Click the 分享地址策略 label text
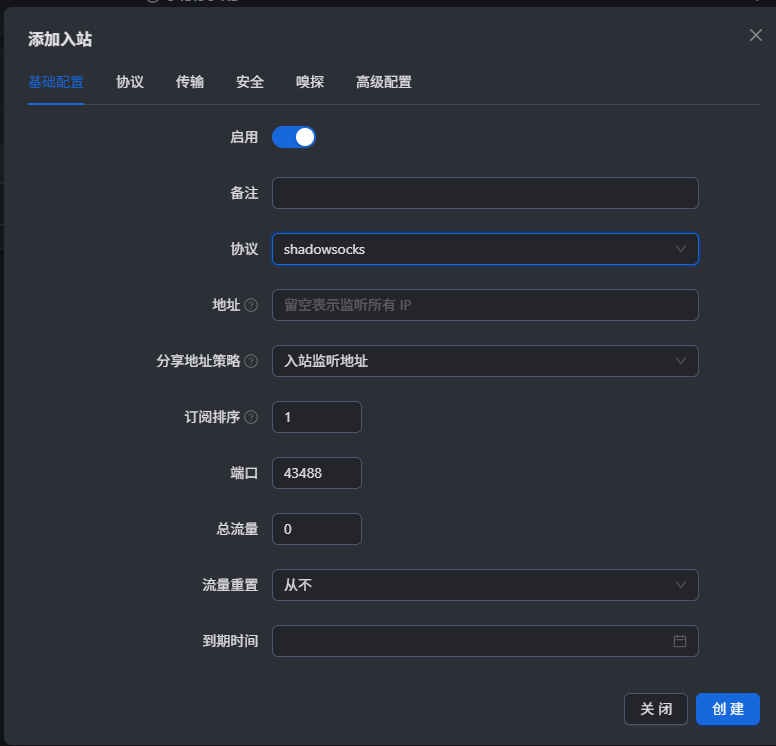Viewport: 776px width, 746px height. tap(198, 361)
